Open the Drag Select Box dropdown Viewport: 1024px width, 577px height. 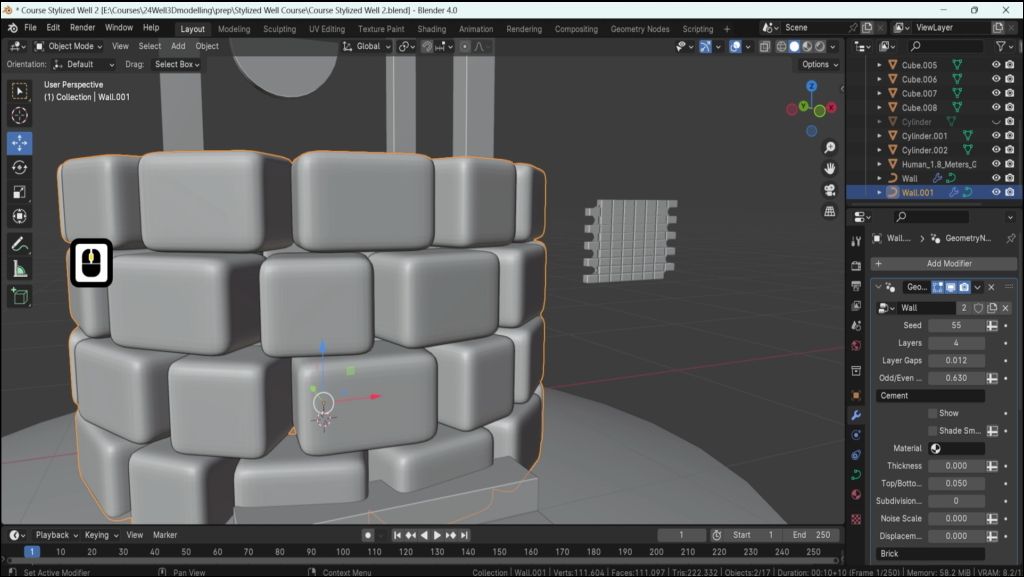click(x=176, y=65)
